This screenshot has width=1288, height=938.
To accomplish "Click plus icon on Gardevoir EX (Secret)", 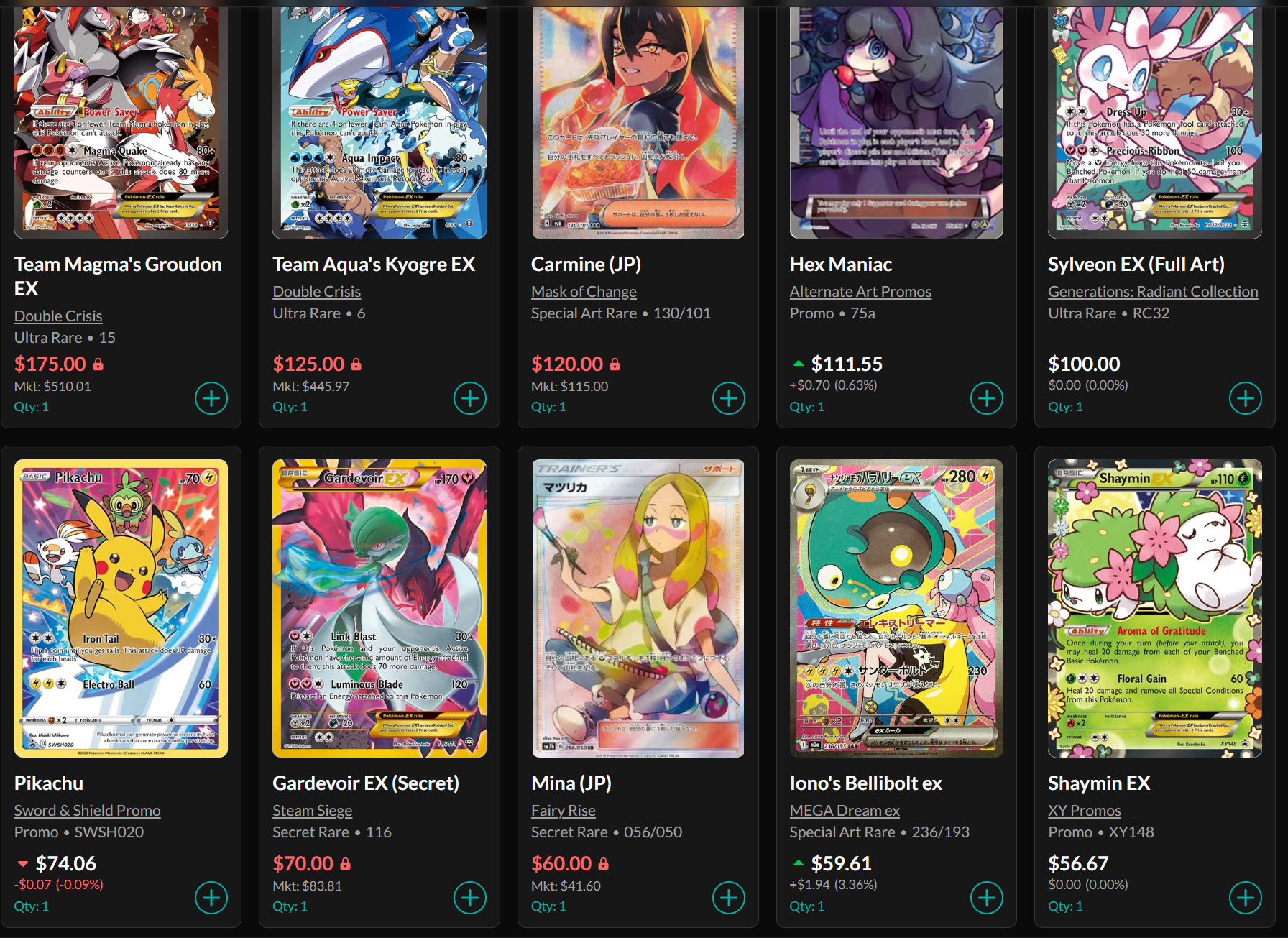I will [470, 898].
